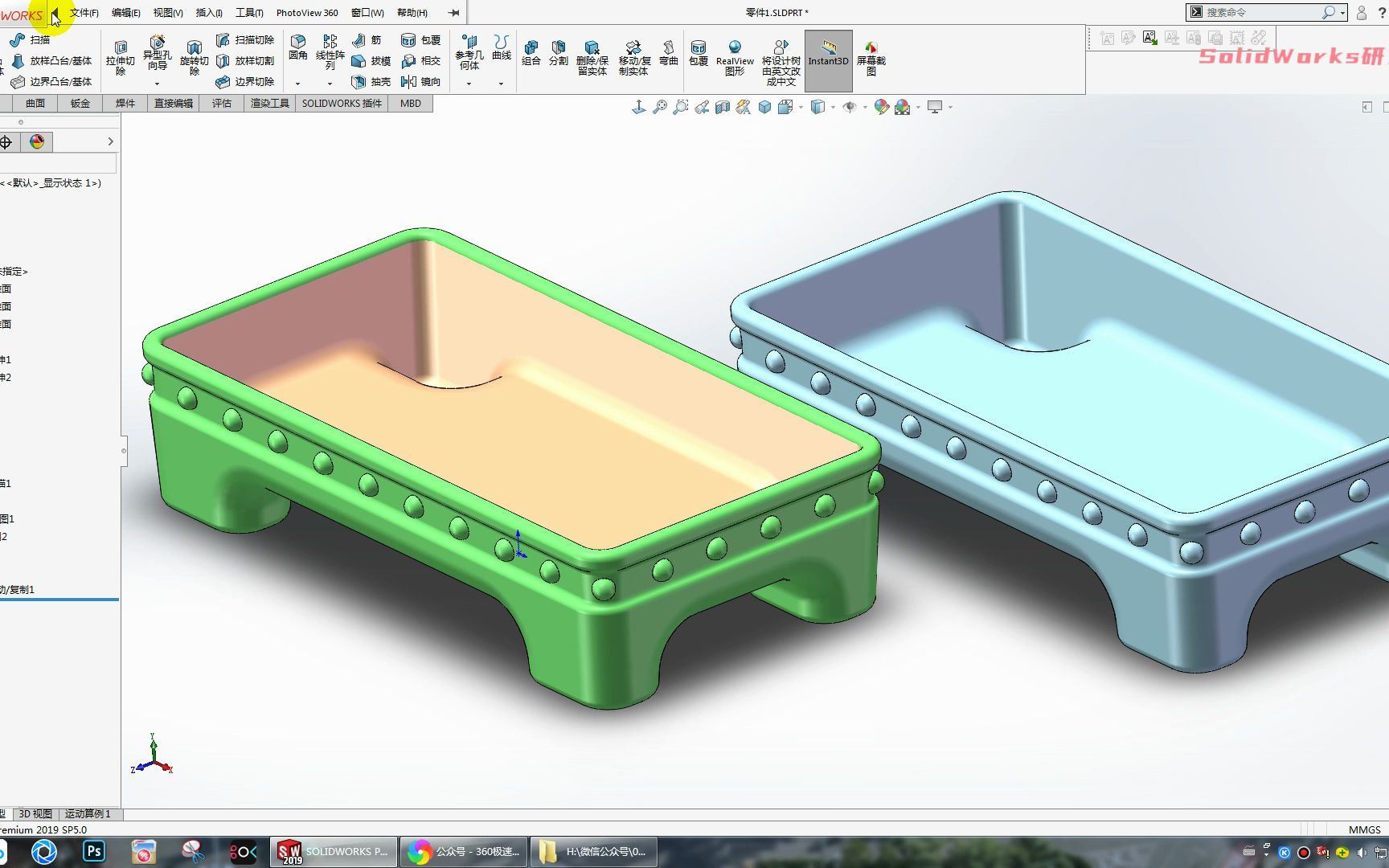Screen dimensions: 1389x868
Task: Select the 筋 rib tool
Action: (x=367, y=39)
